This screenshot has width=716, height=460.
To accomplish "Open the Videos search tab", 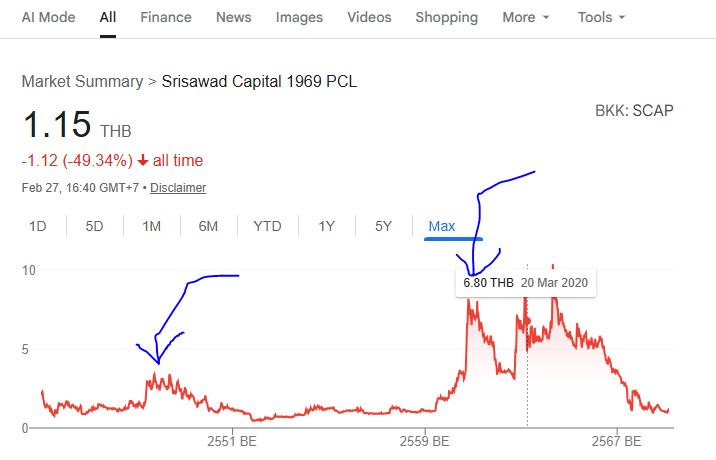I will 369,18.
